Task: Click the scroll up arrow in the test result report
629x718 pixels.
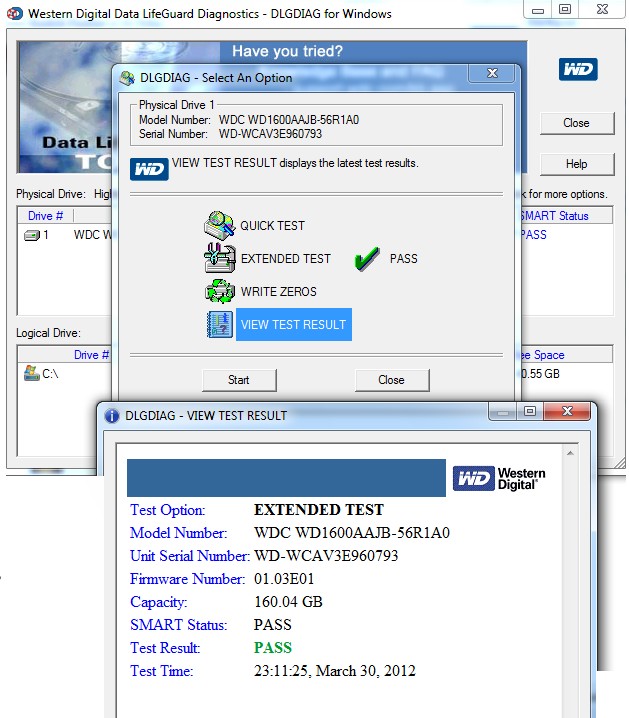Action: tap(570, 453)
